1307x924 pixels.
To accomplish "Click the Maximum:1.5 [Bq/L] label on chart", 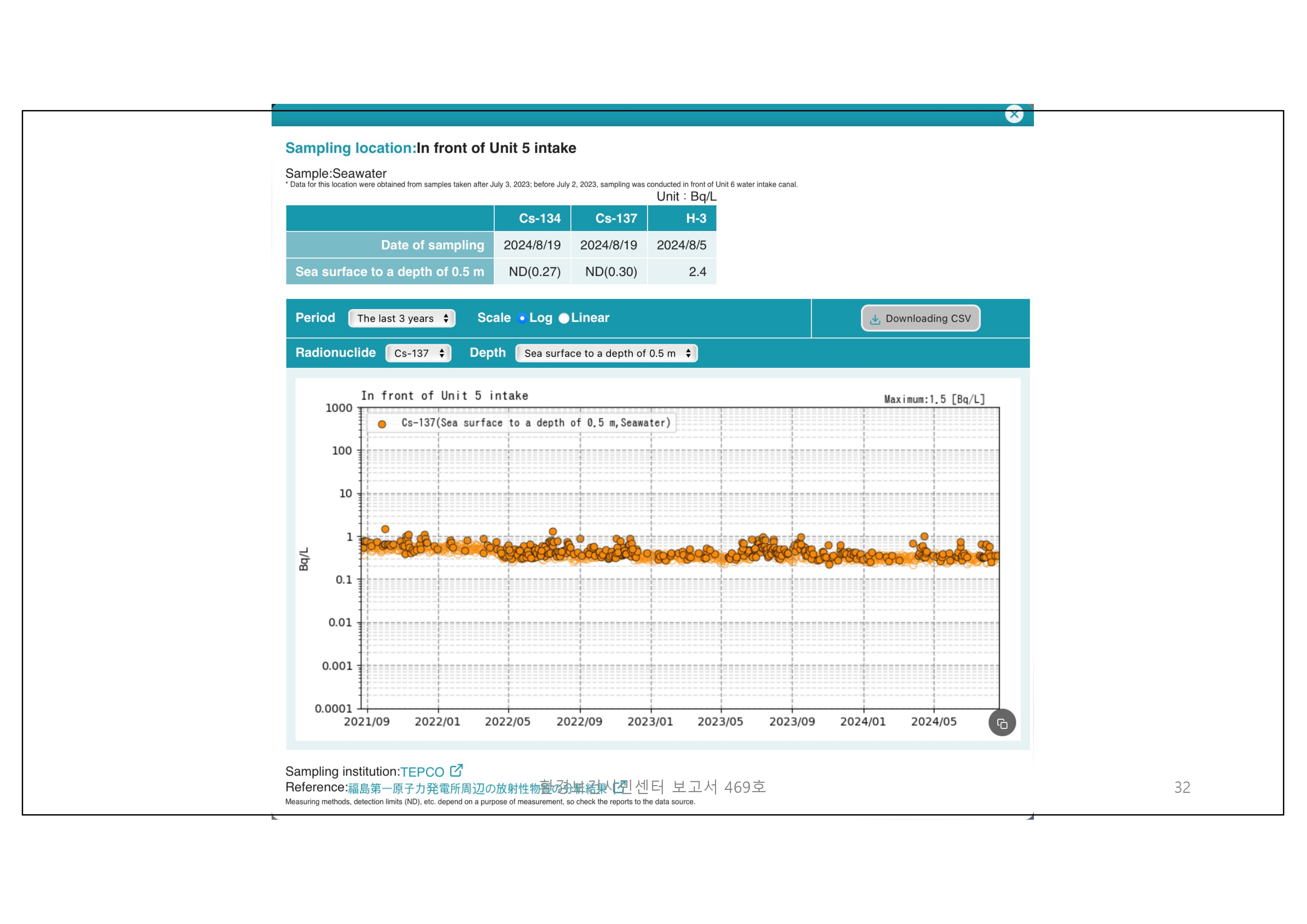I will click(934, 399).
